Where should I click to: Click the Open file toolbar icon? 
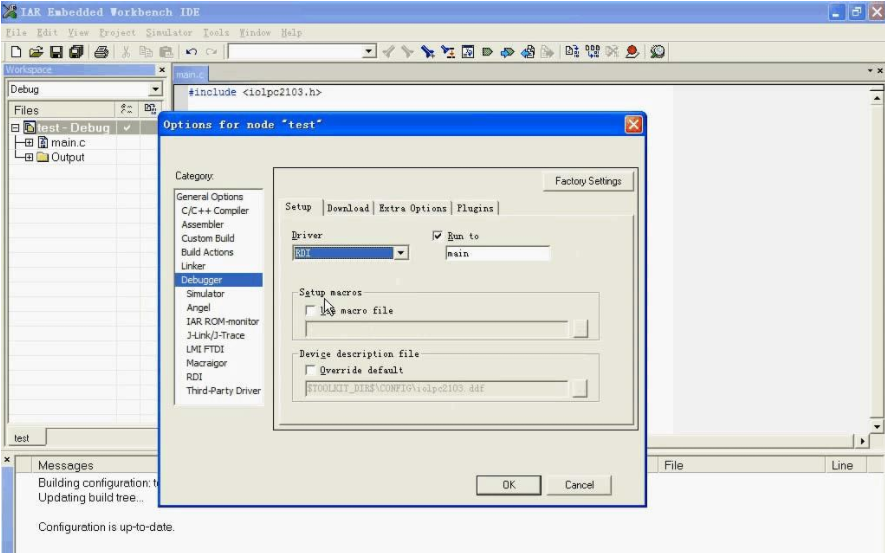pyautogui.click(x=36, y=52)
